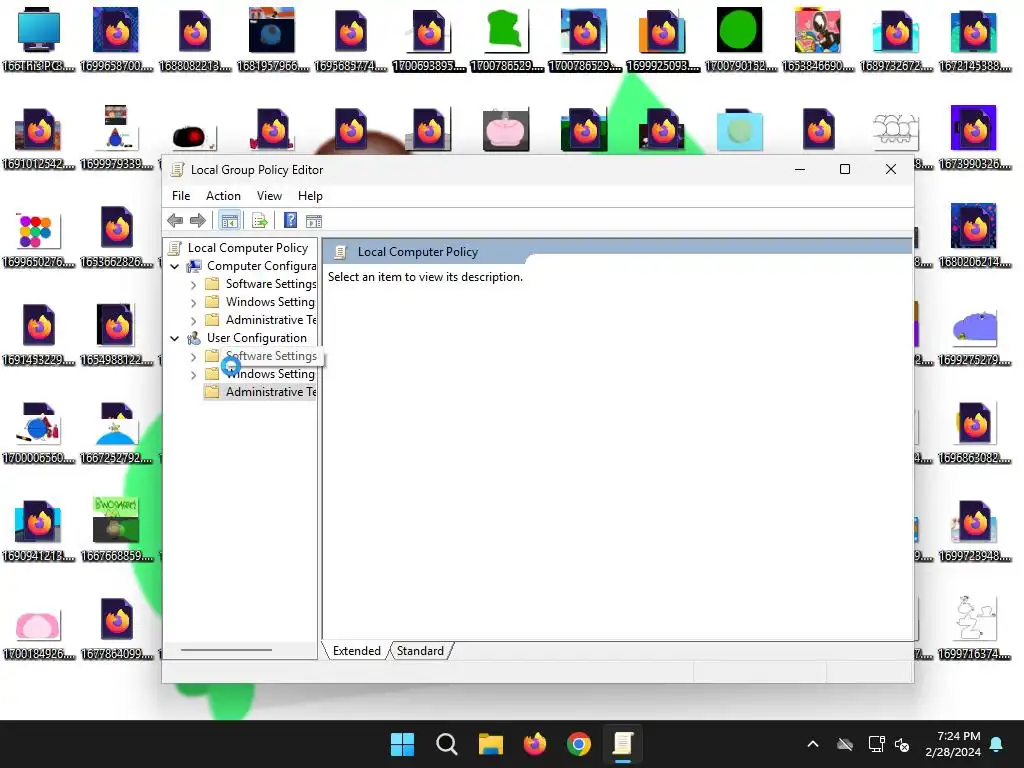Collapse the Computer Configuration node
Viewport: 1024px width, 768px height.
[x=174, y=266]
